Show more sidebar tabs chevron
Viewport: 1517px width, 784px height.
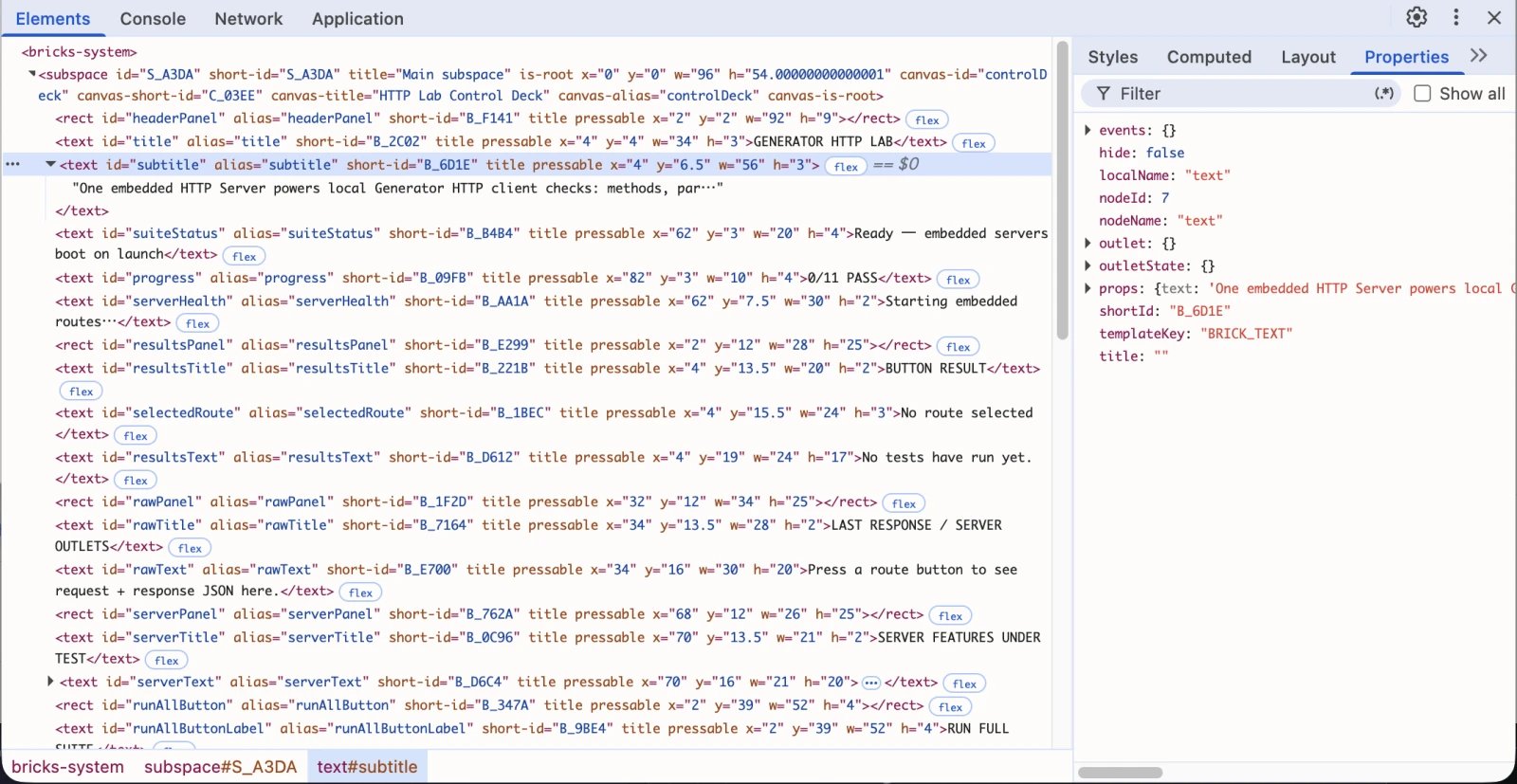(x=1479, y=56)
